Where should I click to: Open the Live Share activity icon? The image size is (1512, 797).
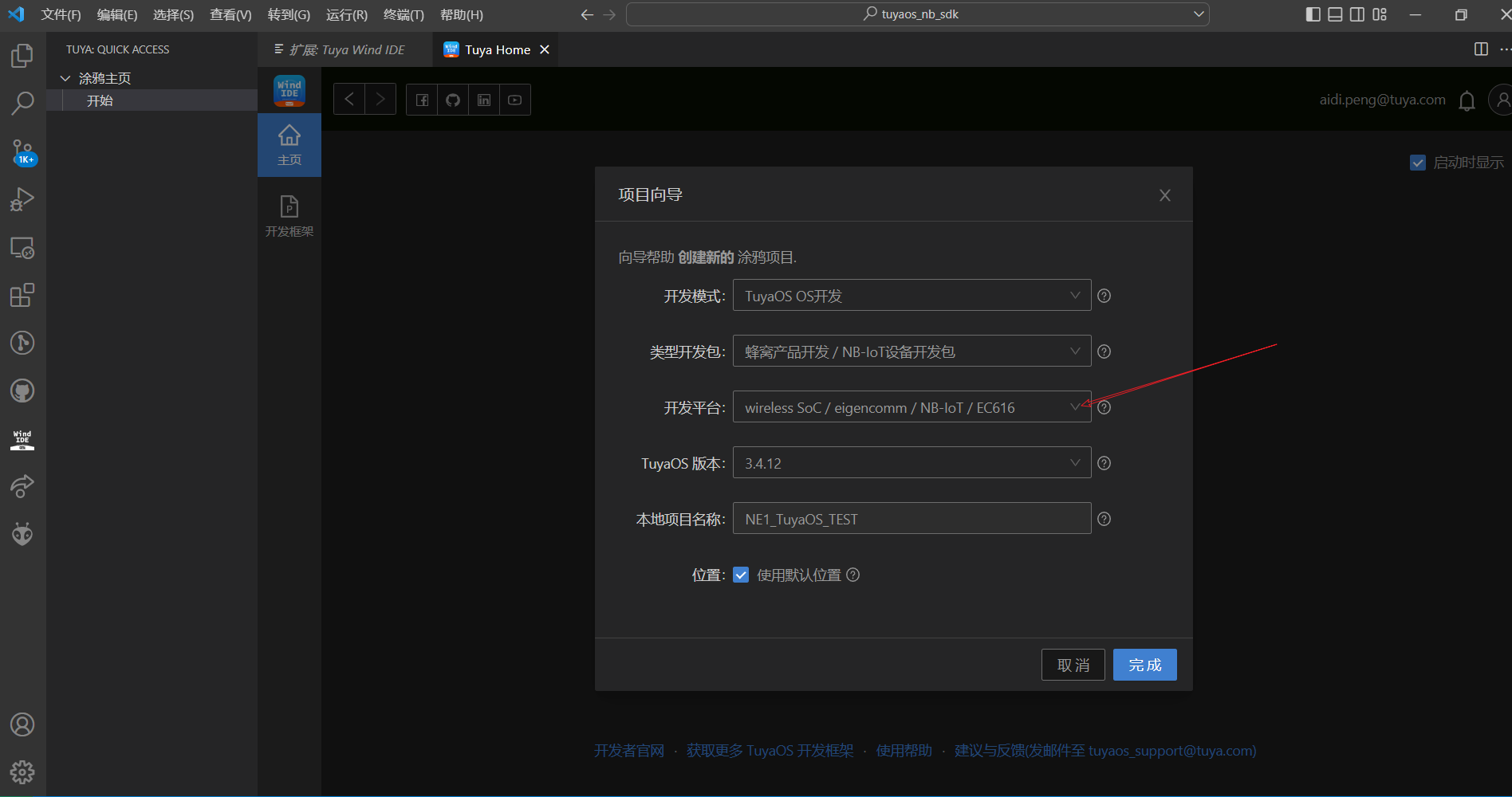(22, 486)
